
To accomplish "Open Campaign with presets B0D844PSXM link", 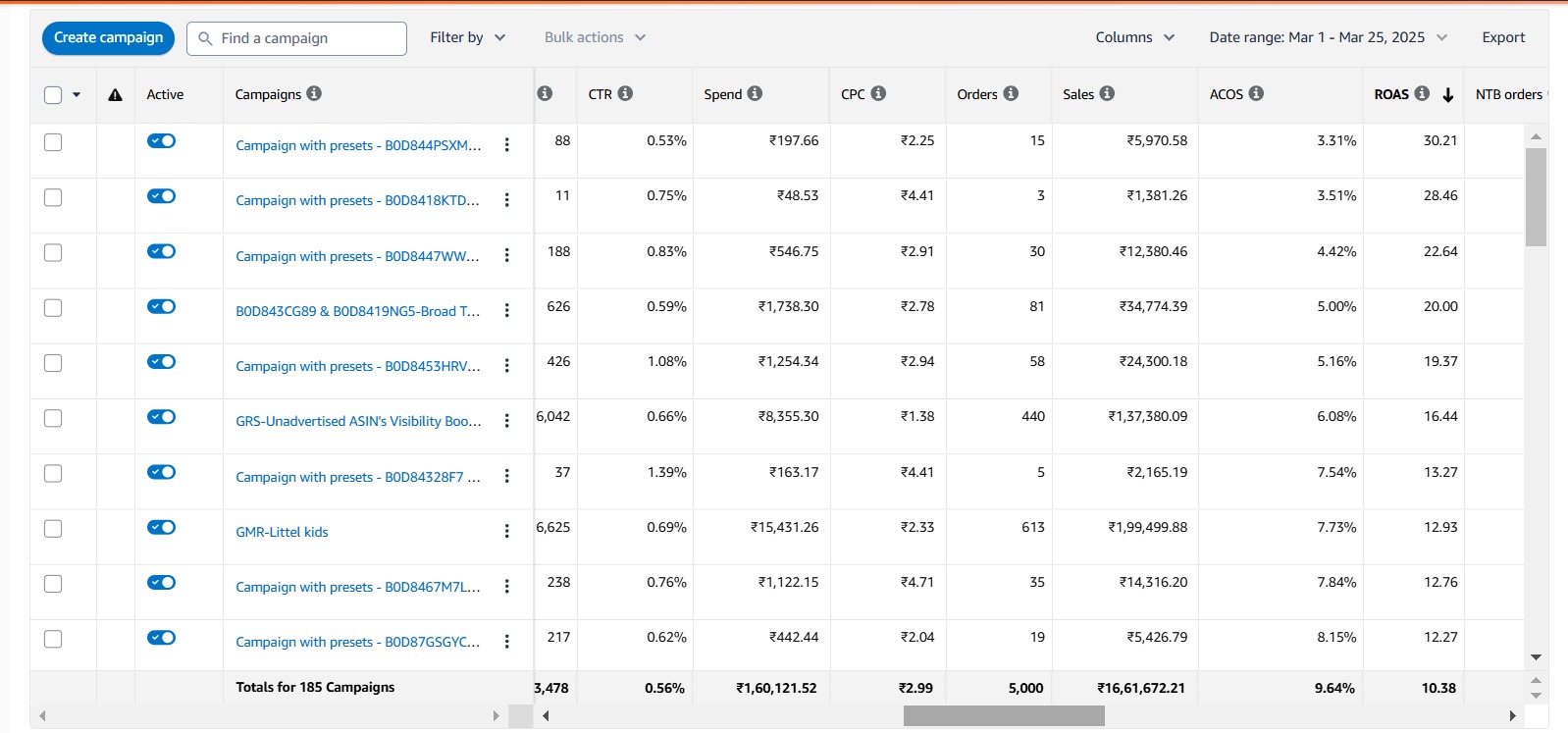I will click(358, 145).
